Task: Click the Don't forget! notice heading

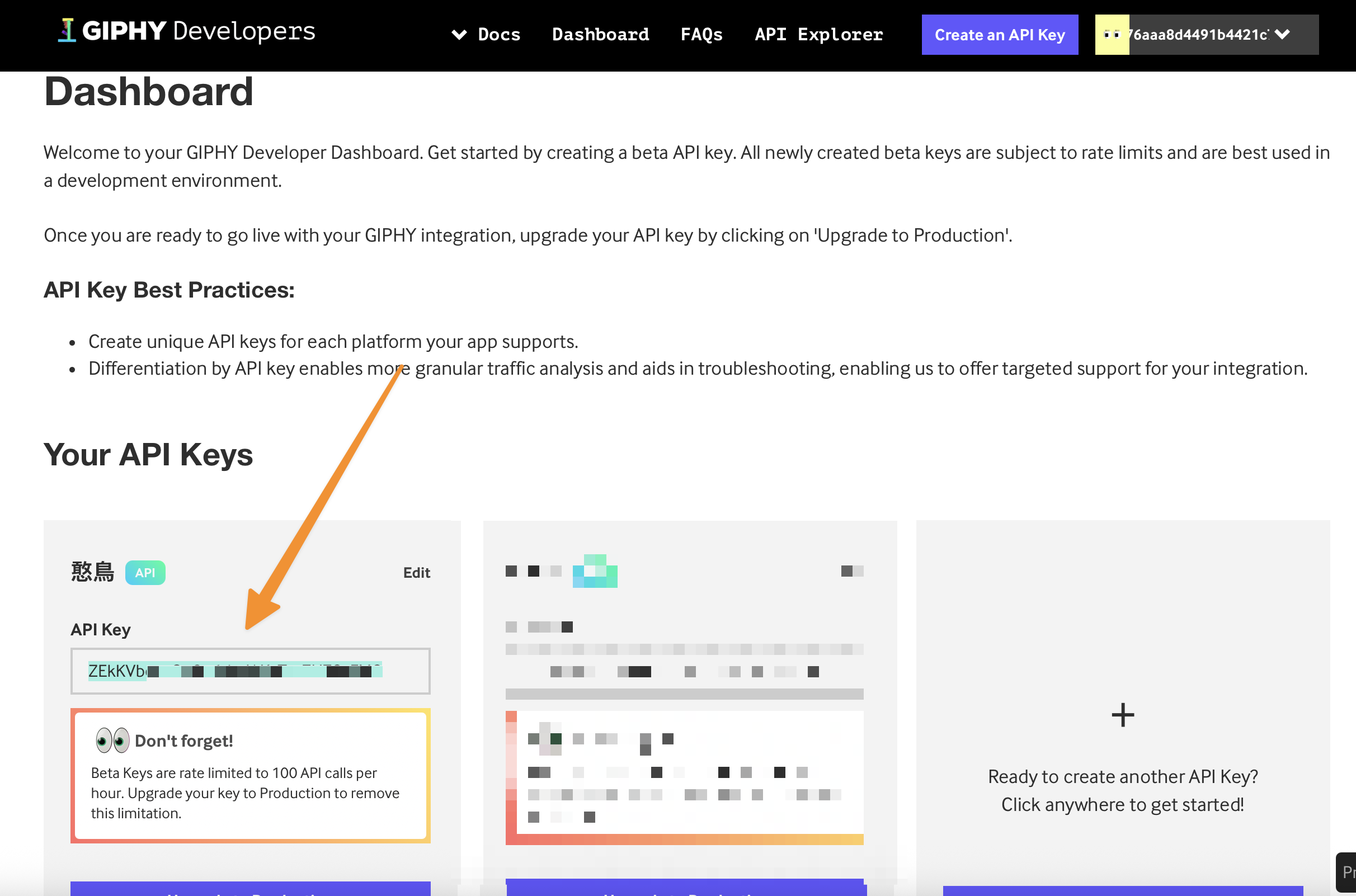Action: [183, 741]
